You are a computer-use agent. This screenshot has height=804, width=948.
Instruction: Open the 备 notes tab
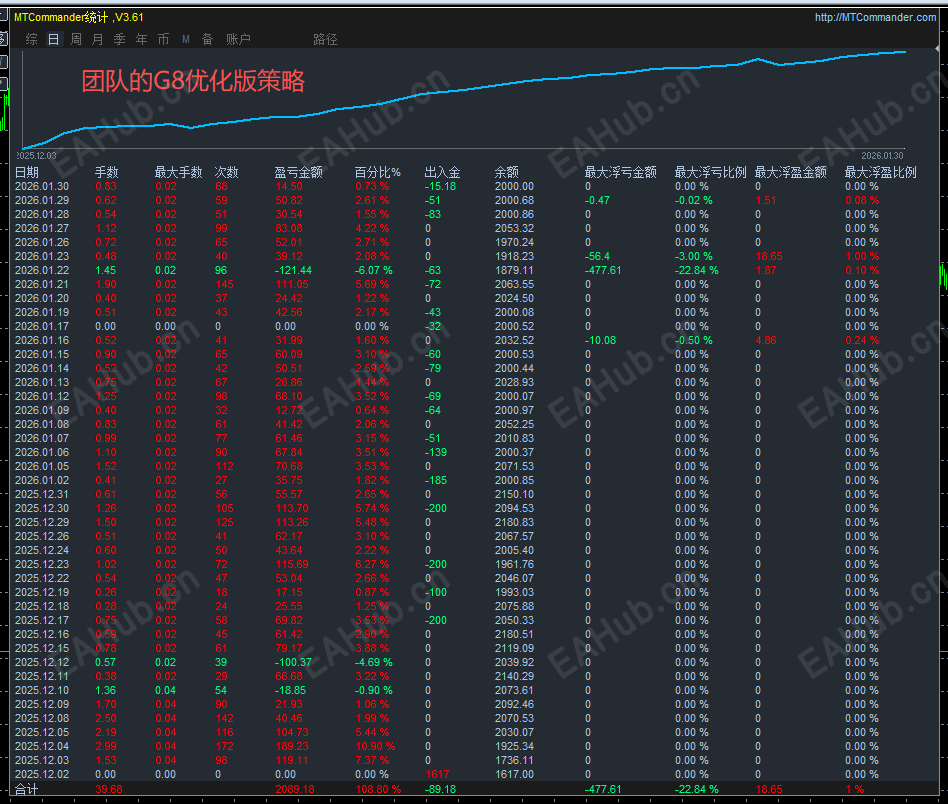[207, 39]
